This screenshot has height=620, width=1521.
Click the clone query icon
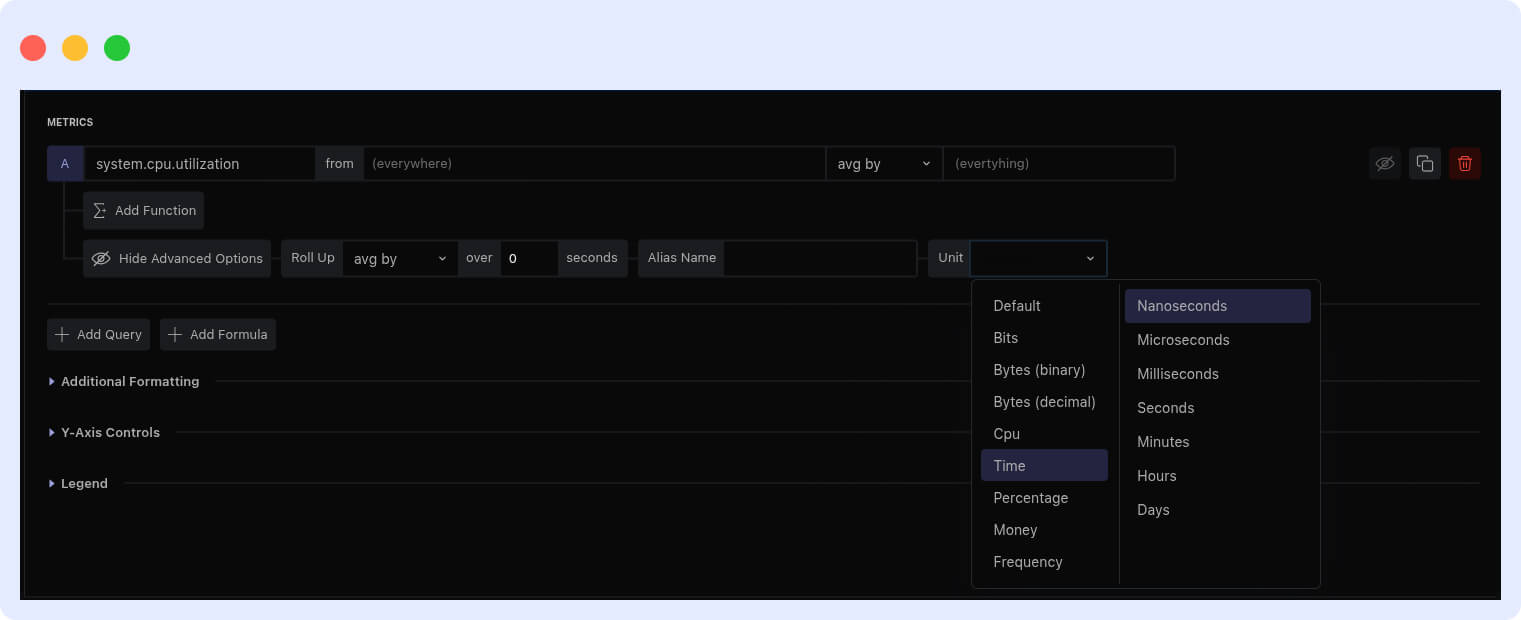(x=1424, y=163)
